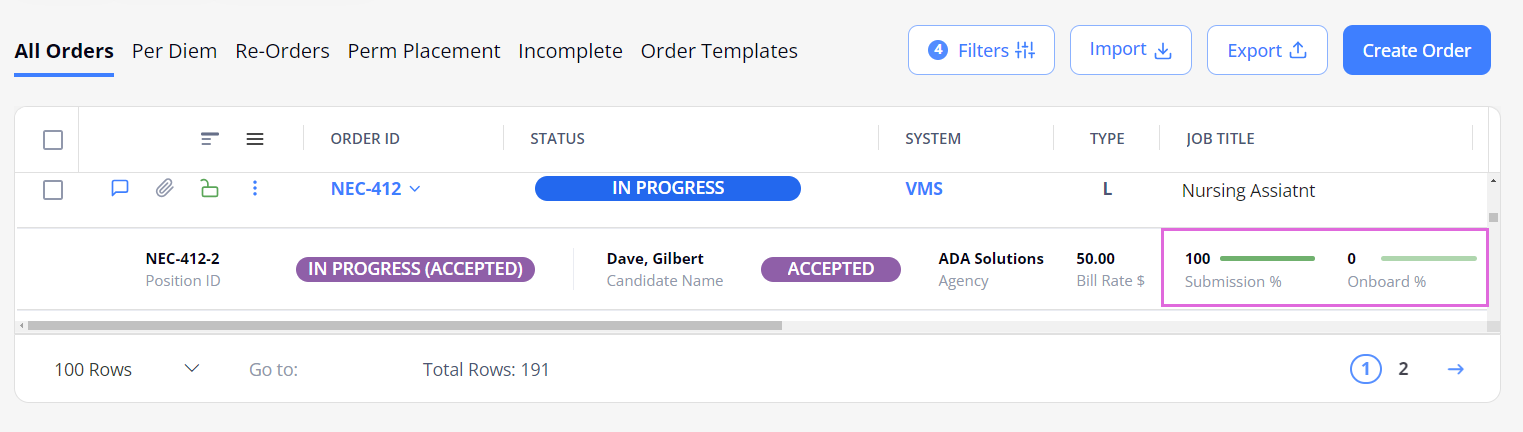This screenshot has width=1523, height=432.
Task: Click the Import button
Action: [1130, 50]
